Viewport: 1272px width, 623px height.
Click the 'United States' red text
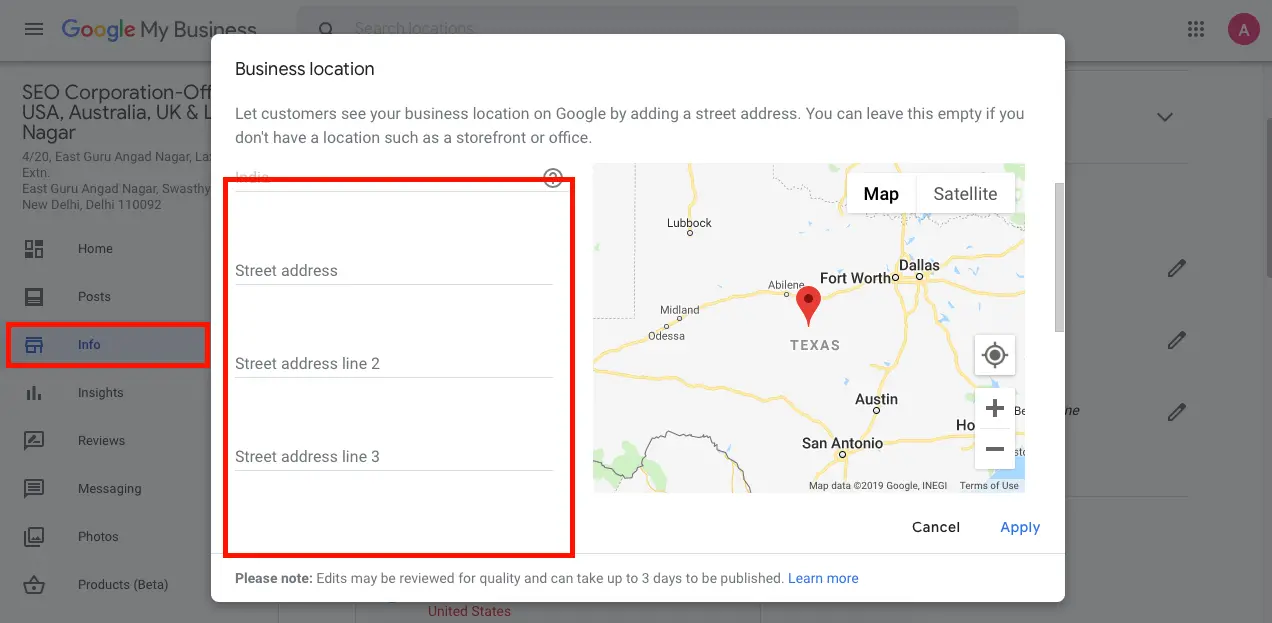click(x=469, y=611)
